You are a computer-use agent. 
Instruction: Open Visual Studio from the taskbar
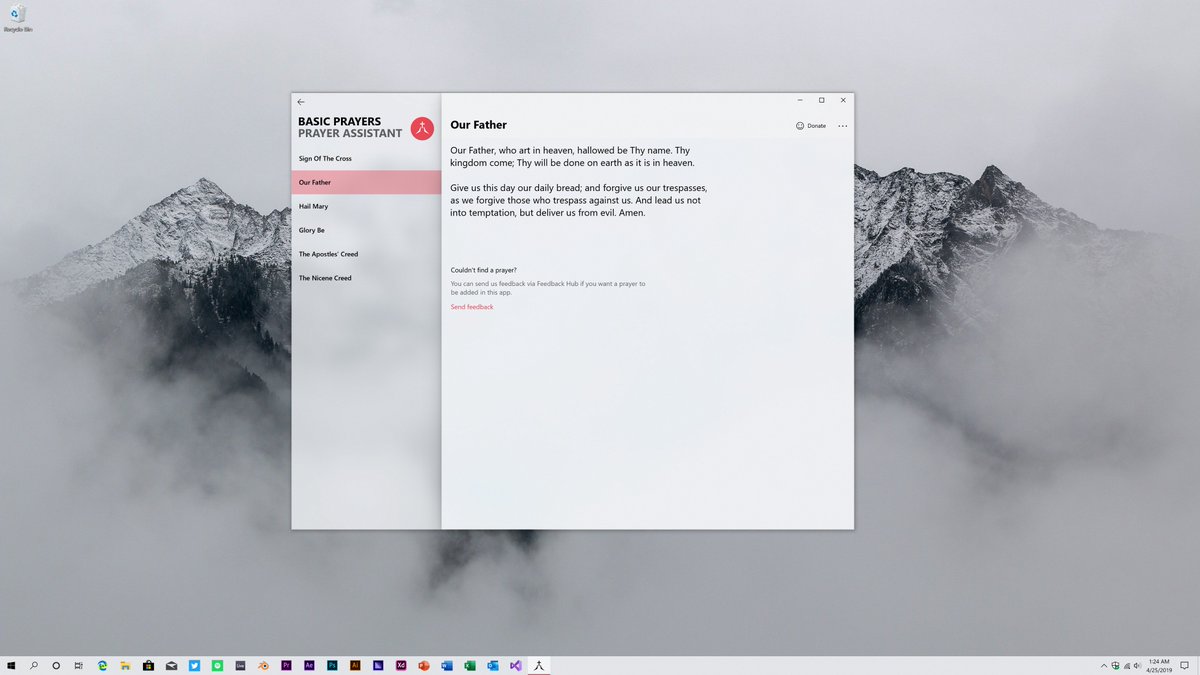(516, 665)
